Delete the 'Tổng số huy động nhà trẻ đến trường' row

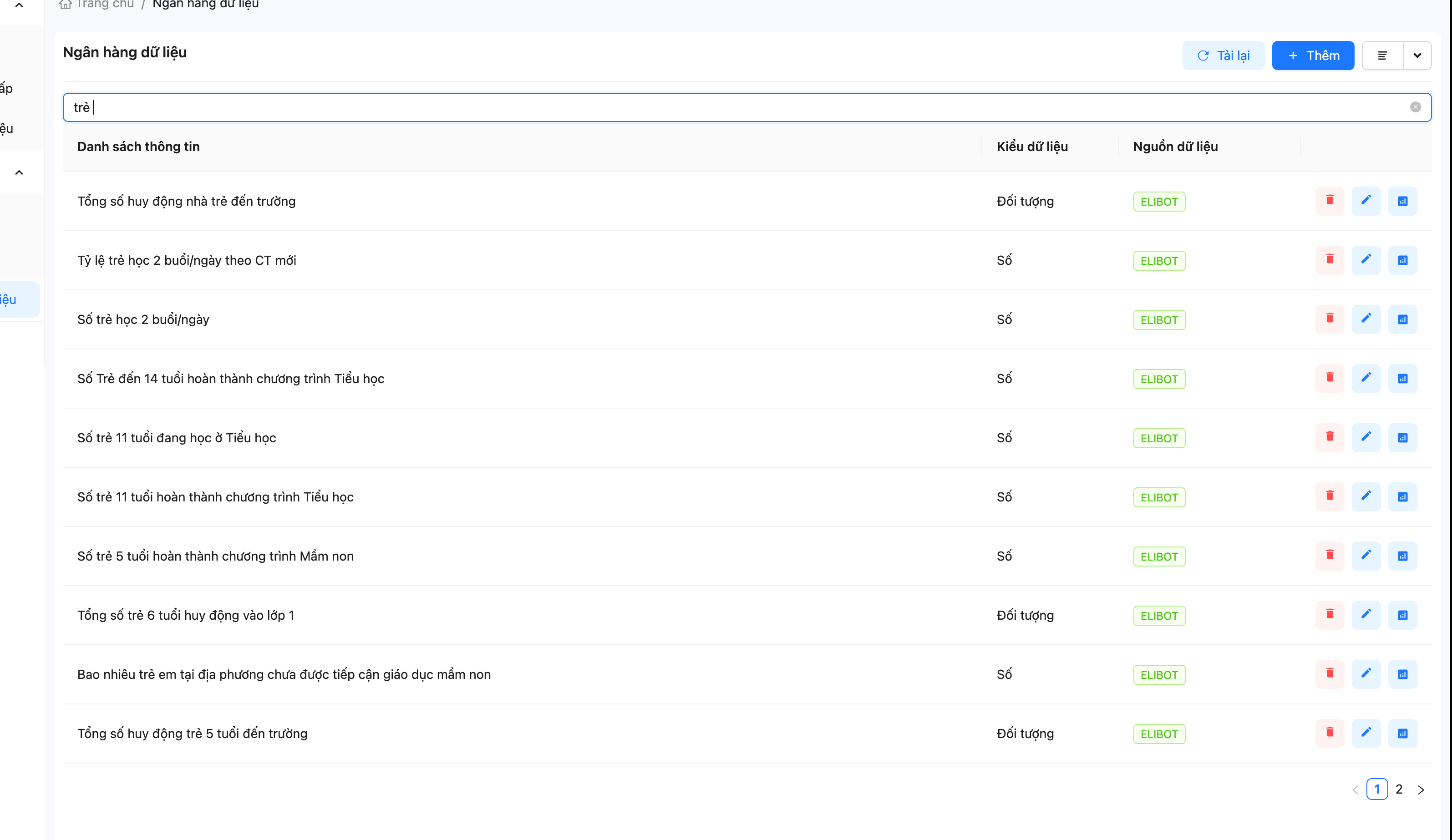(x=1329, y=201)
